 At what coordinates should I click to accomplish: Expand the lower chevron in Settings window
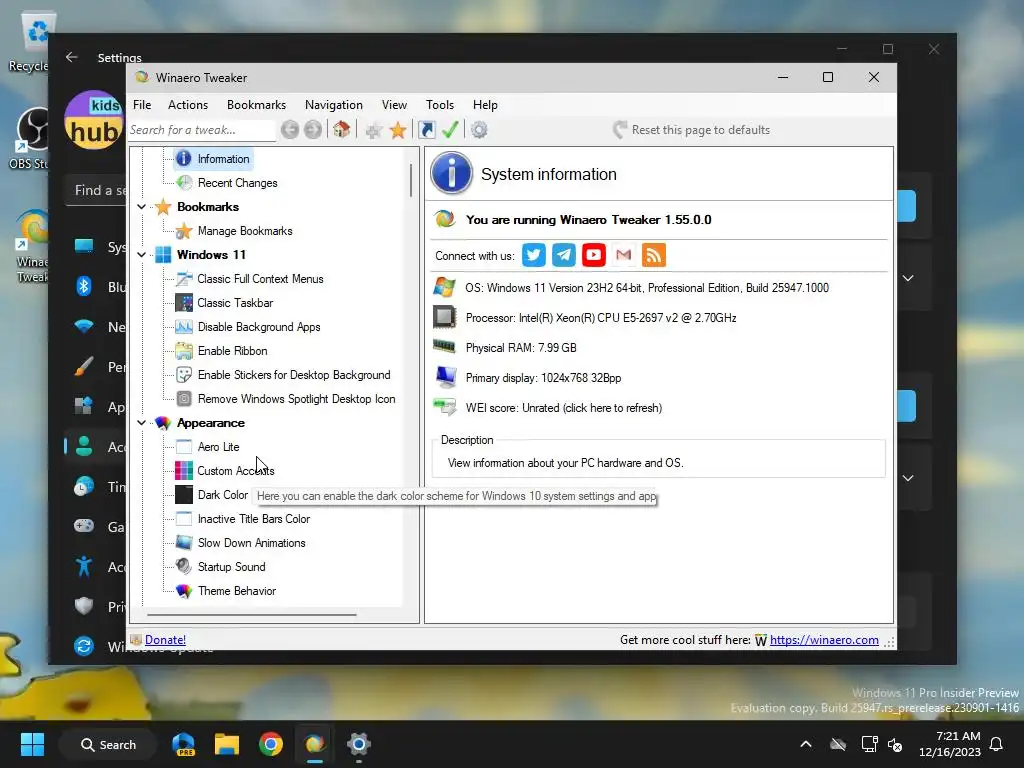908,478
